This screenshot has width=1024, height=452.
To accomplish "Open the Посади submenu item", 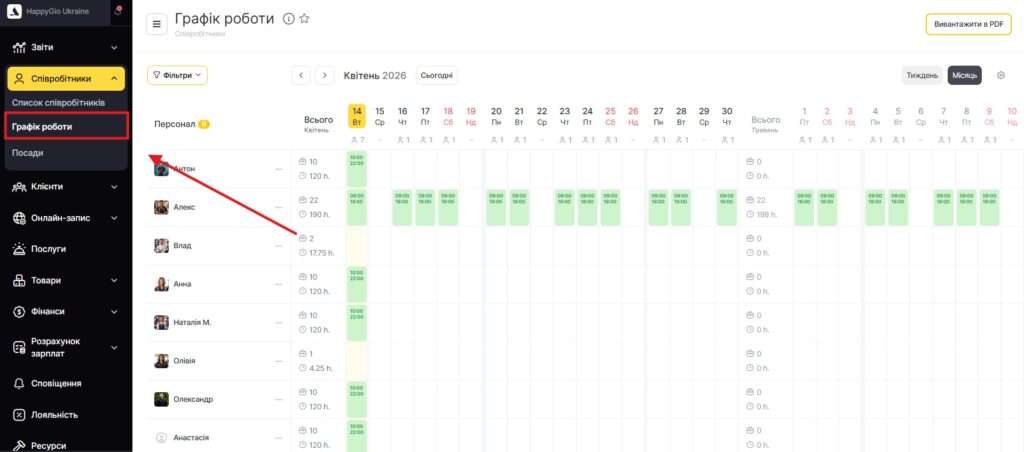I will point(28,153).
